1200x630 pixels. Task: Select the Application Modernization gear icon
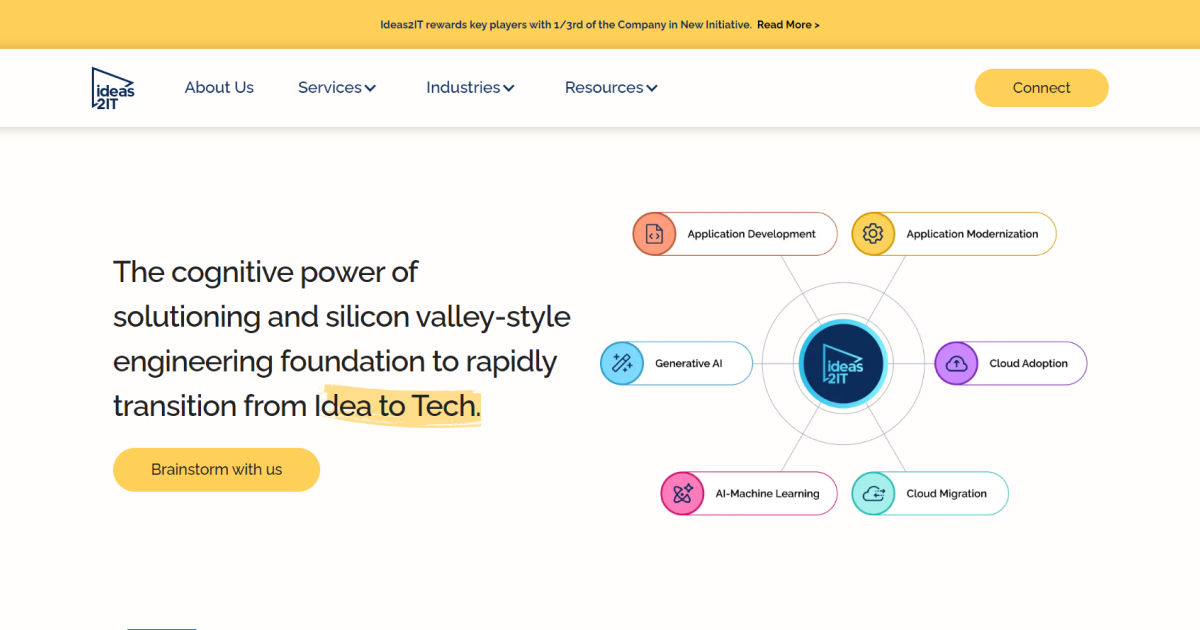(873, 233)
